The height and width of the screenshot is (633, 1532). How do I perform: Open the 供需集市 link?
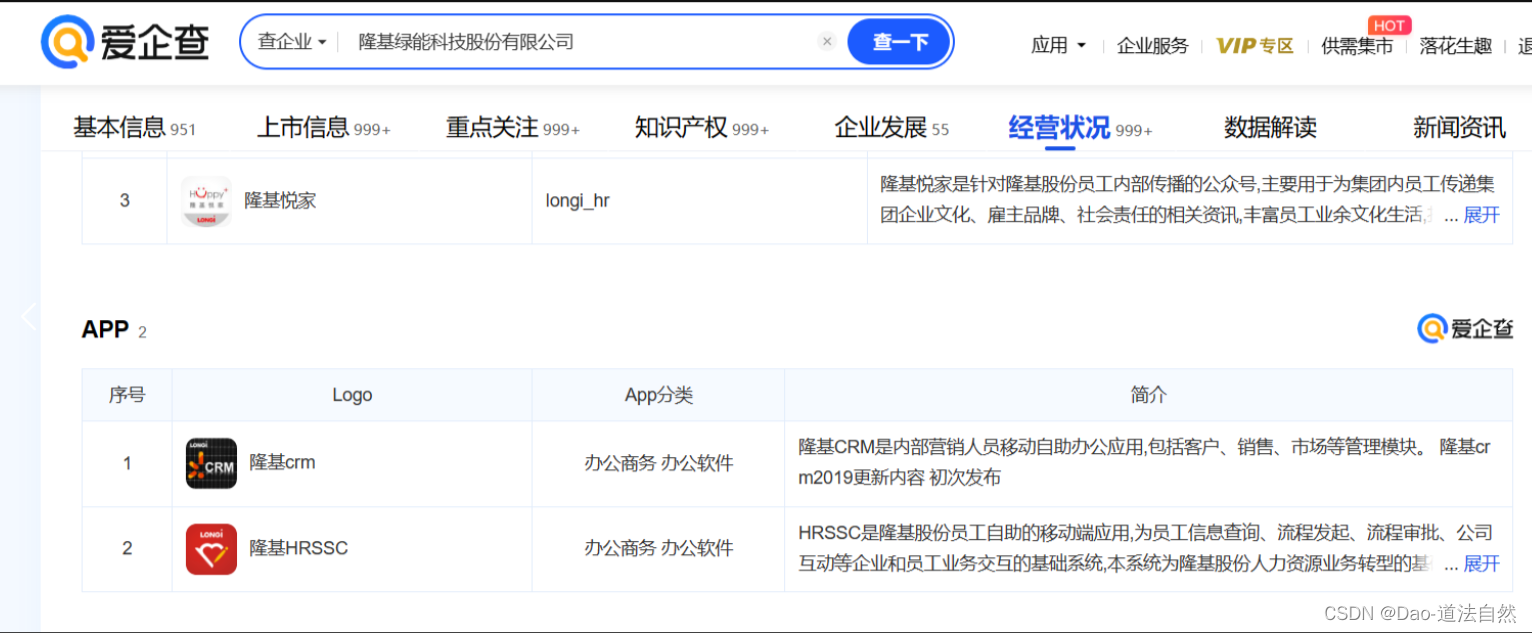click(1357, 45)
